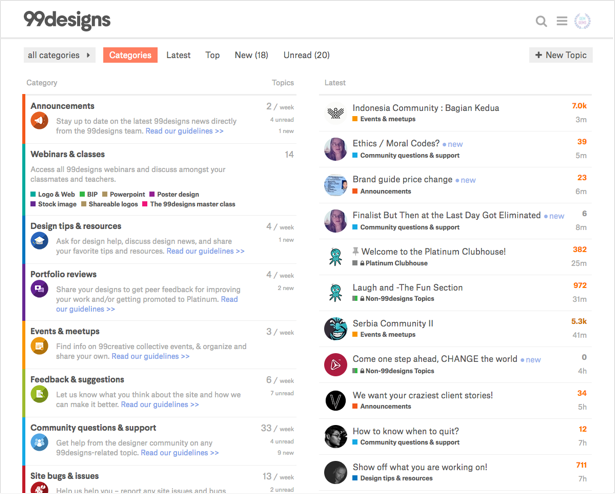Switch to the Latest tab
Viewport: 615px width, 494px height.
pyautogui.click(x=178, y=55)
